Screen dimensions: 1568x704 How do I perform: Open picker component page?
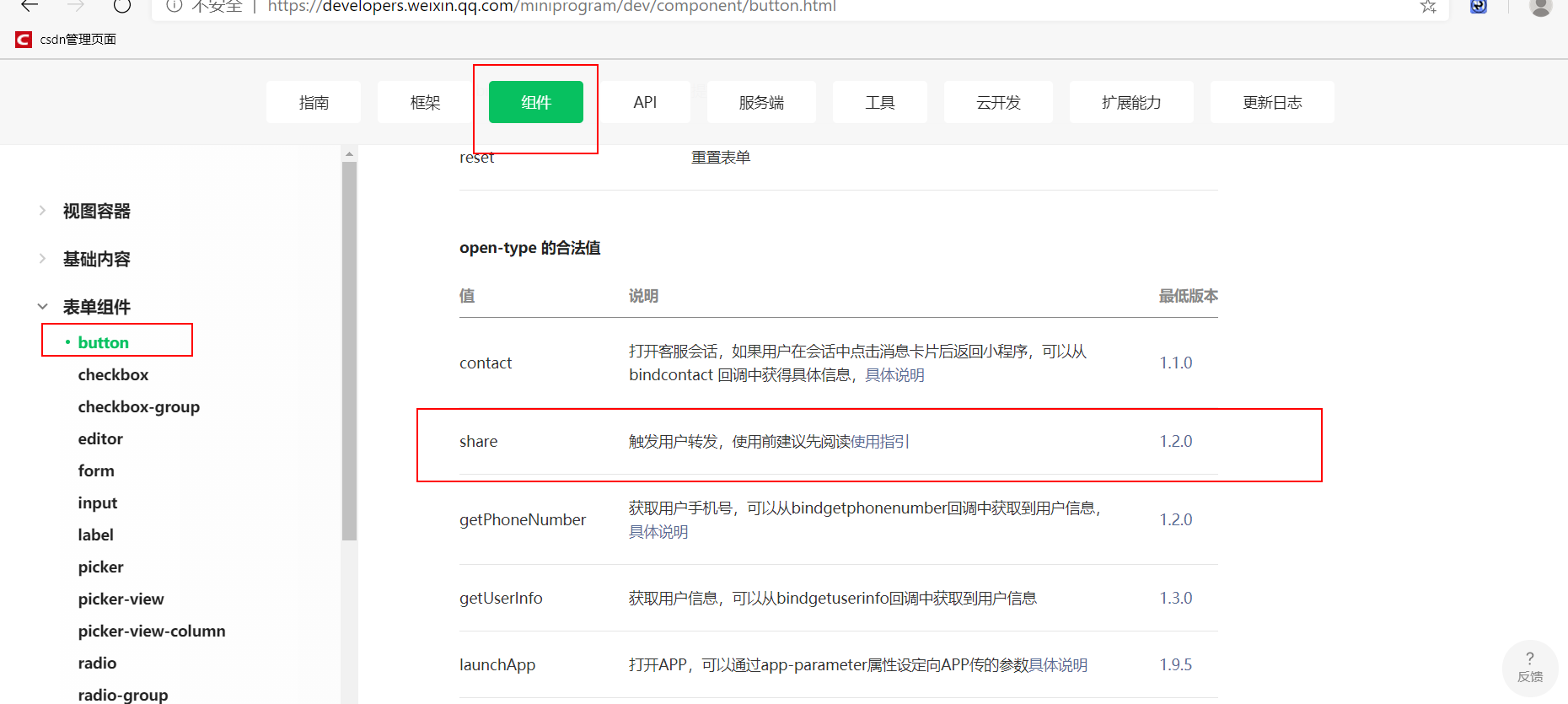[x=100, y=567]
